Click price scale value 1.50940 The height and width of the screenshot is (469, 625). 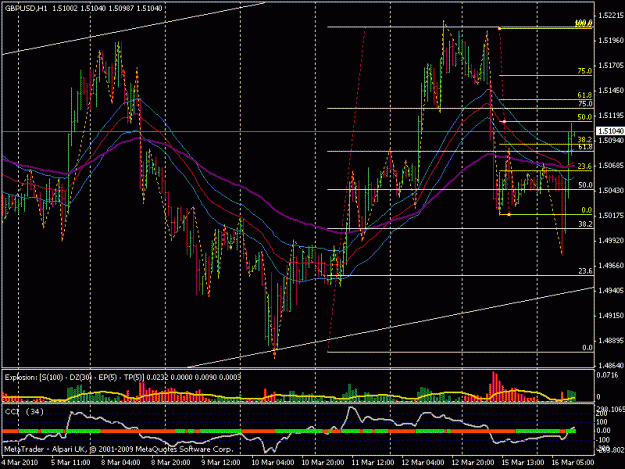tap(610, 140)
